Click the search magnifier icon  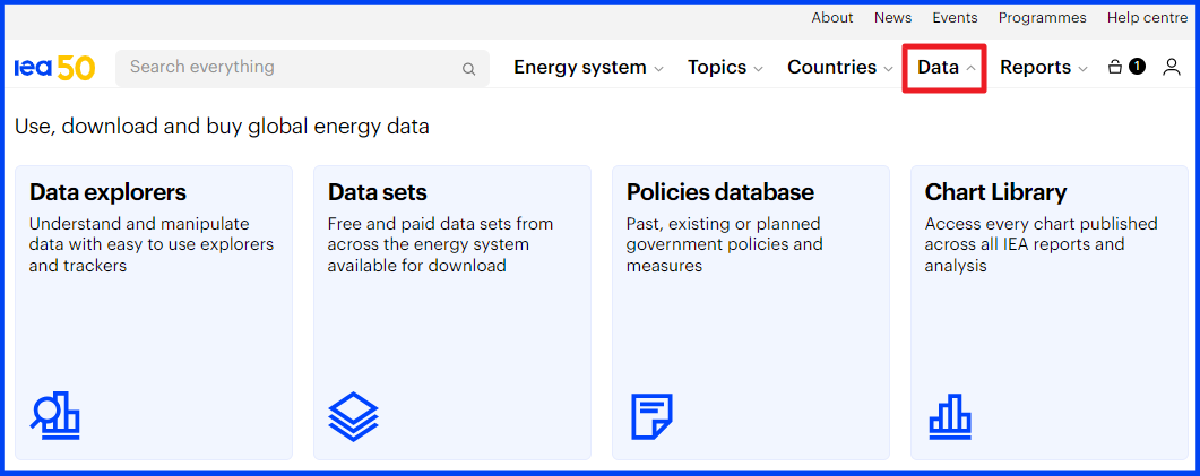pos(469,69)
